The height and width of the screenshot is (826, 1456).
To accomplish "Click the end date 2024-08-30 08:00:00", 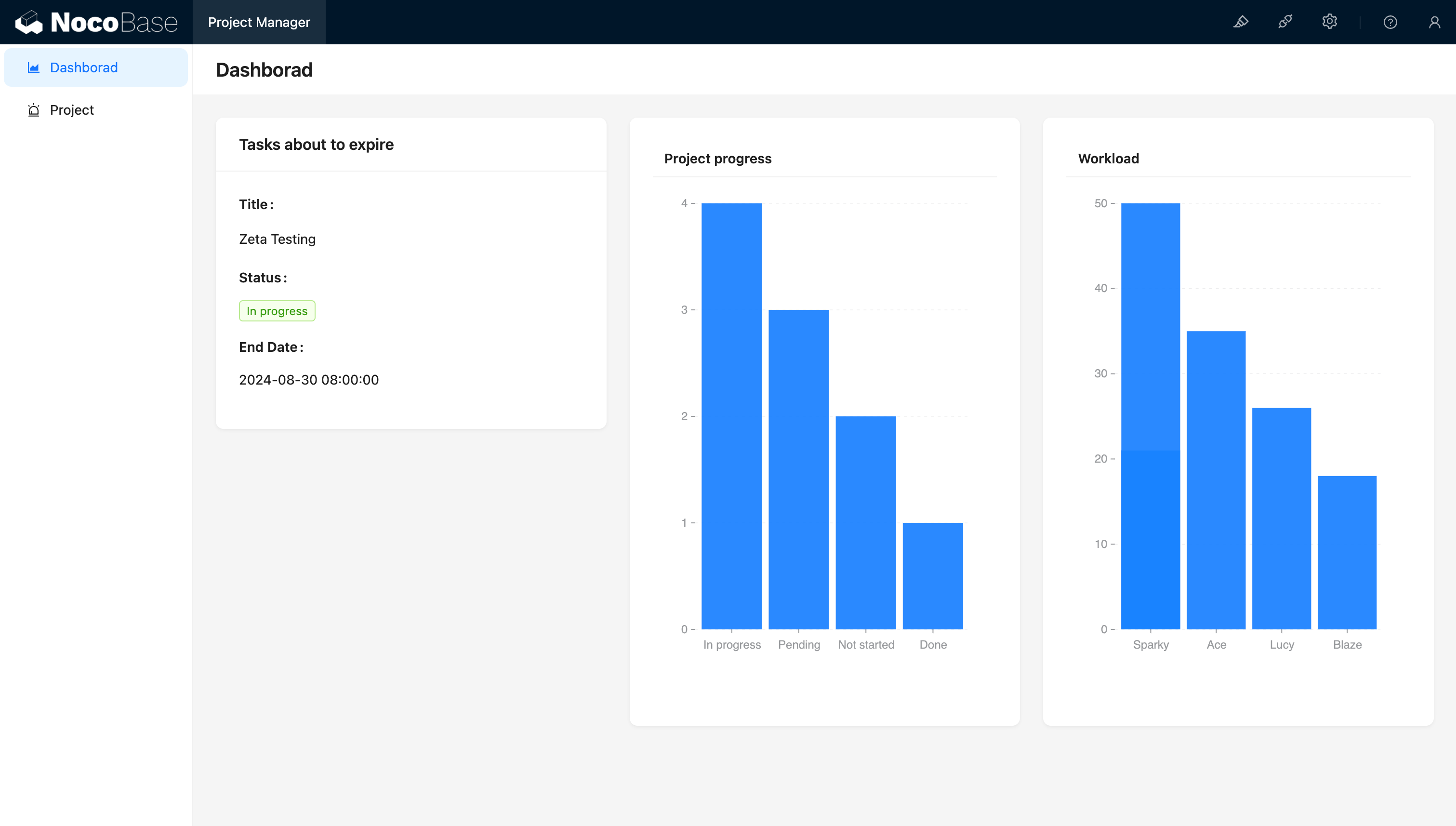I will click(x=308, y=380).
